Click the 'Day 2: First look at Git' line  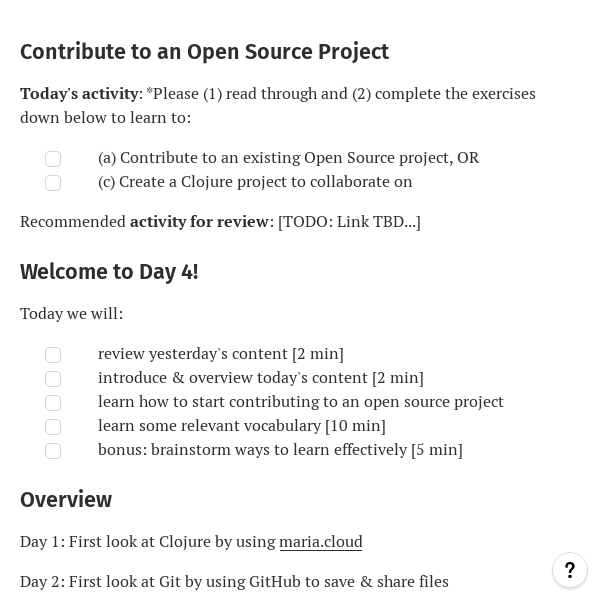click(x=234, y=581)
